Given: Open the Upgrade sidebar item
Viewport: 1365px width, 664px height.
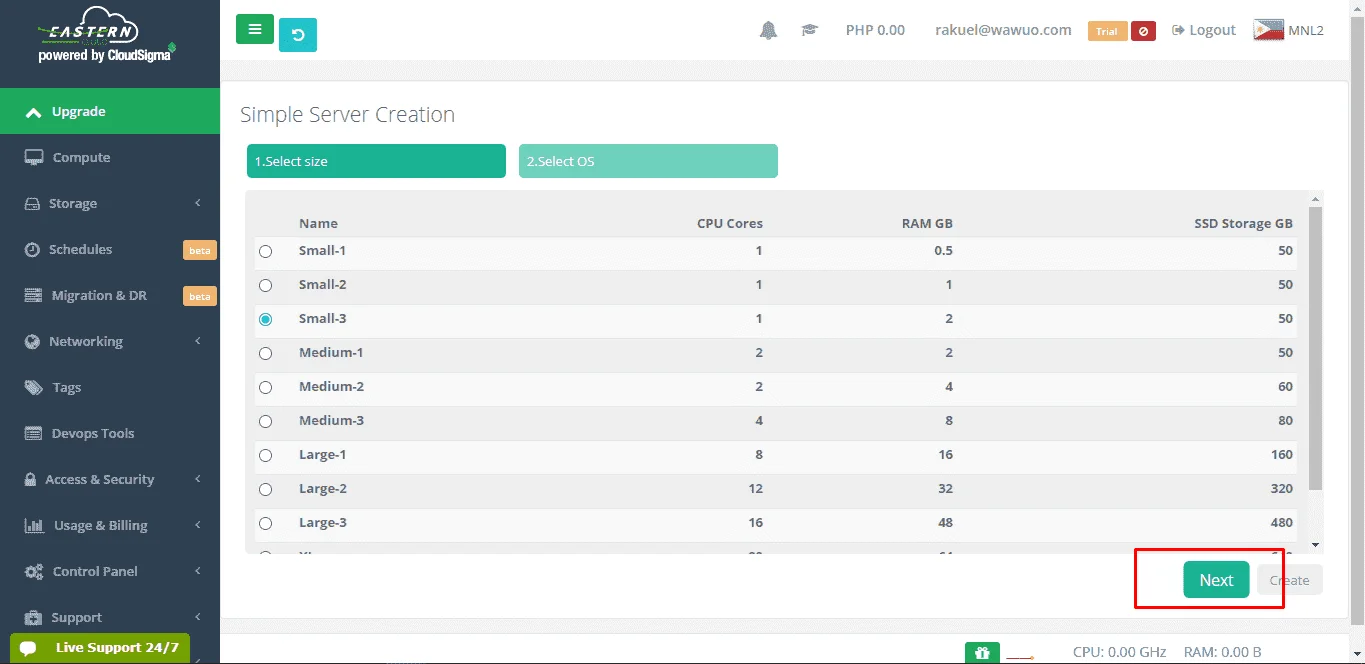Looking at the screenshot, I should [110, 111].
